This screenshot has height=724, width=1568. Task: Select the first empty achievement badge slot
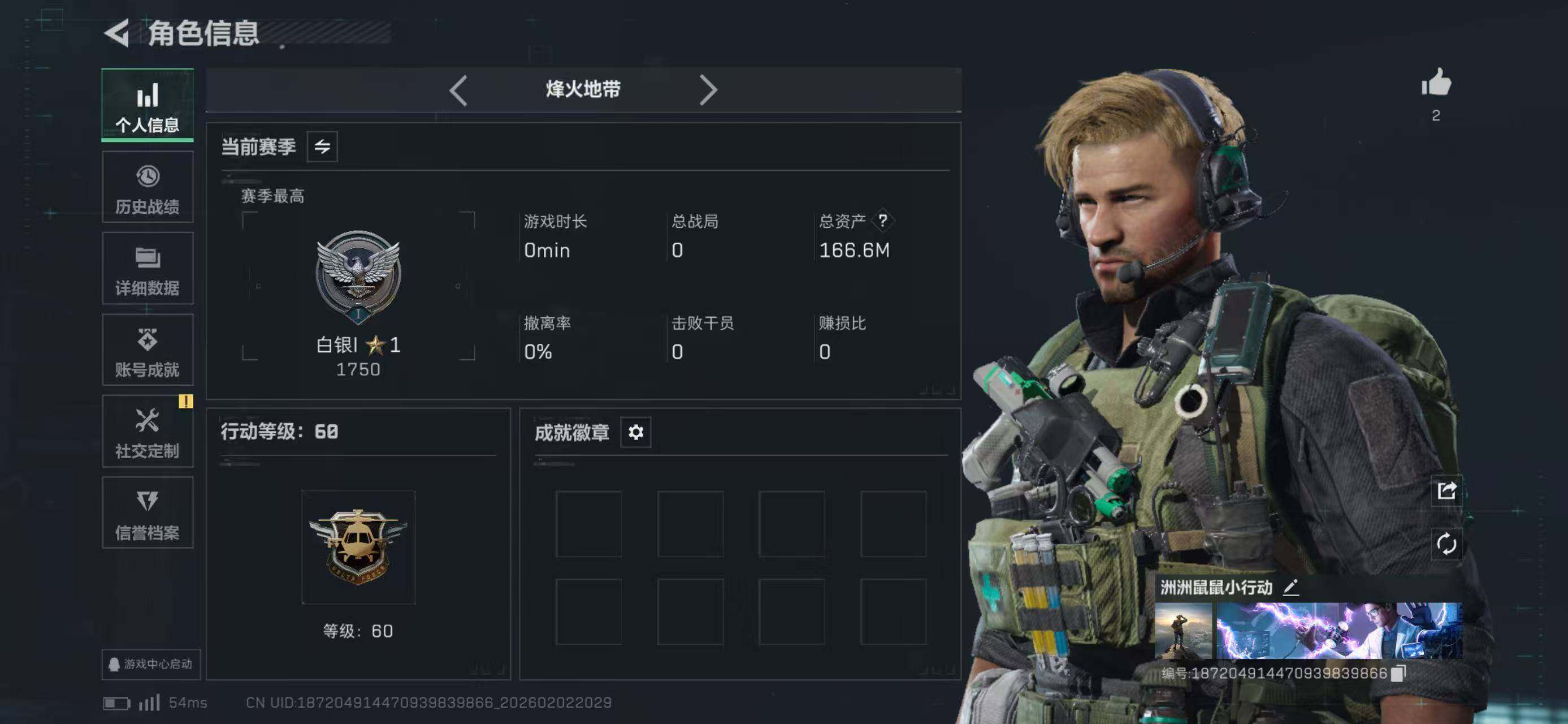[x=588, y=524]
